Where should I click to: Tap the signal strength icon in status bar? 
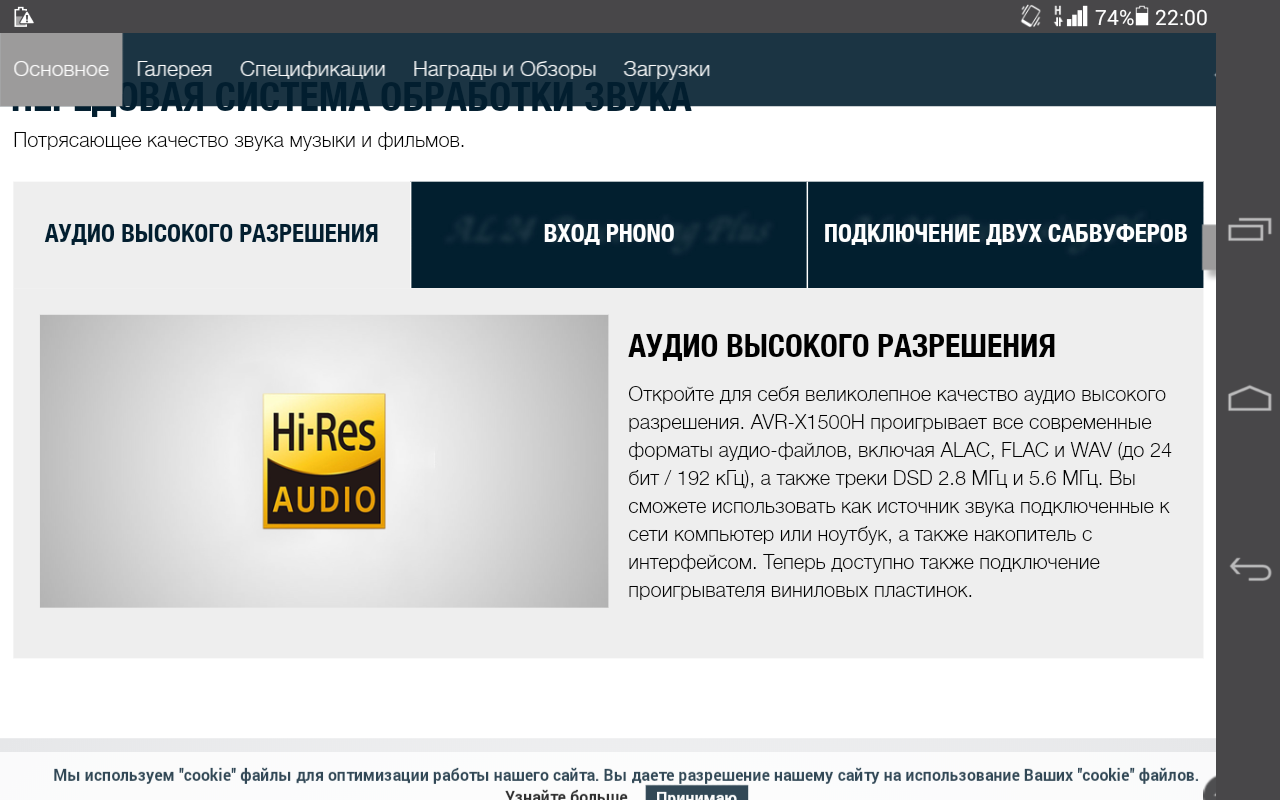click(1076, 17)
